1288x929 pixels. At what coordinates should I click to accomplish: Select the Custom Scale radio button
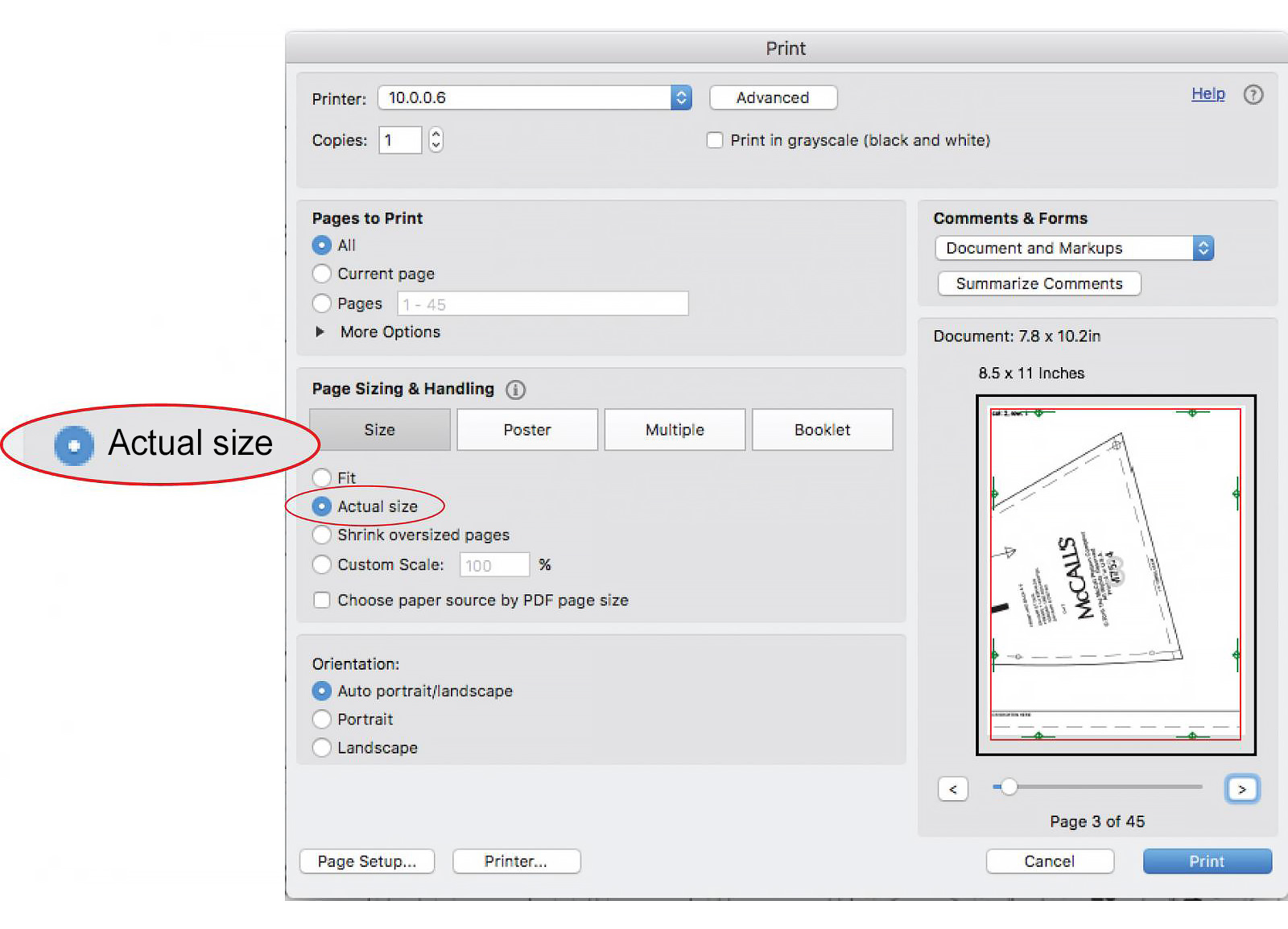pos(321,564)
